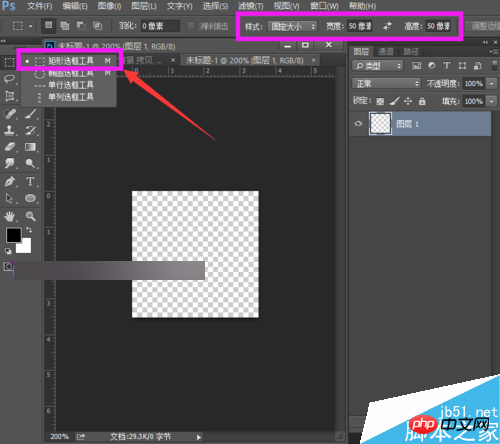This screenshot has width=500, height=444.
Task: Open the 样式 固定大小 style dropdown
Action: coord(292,26)
